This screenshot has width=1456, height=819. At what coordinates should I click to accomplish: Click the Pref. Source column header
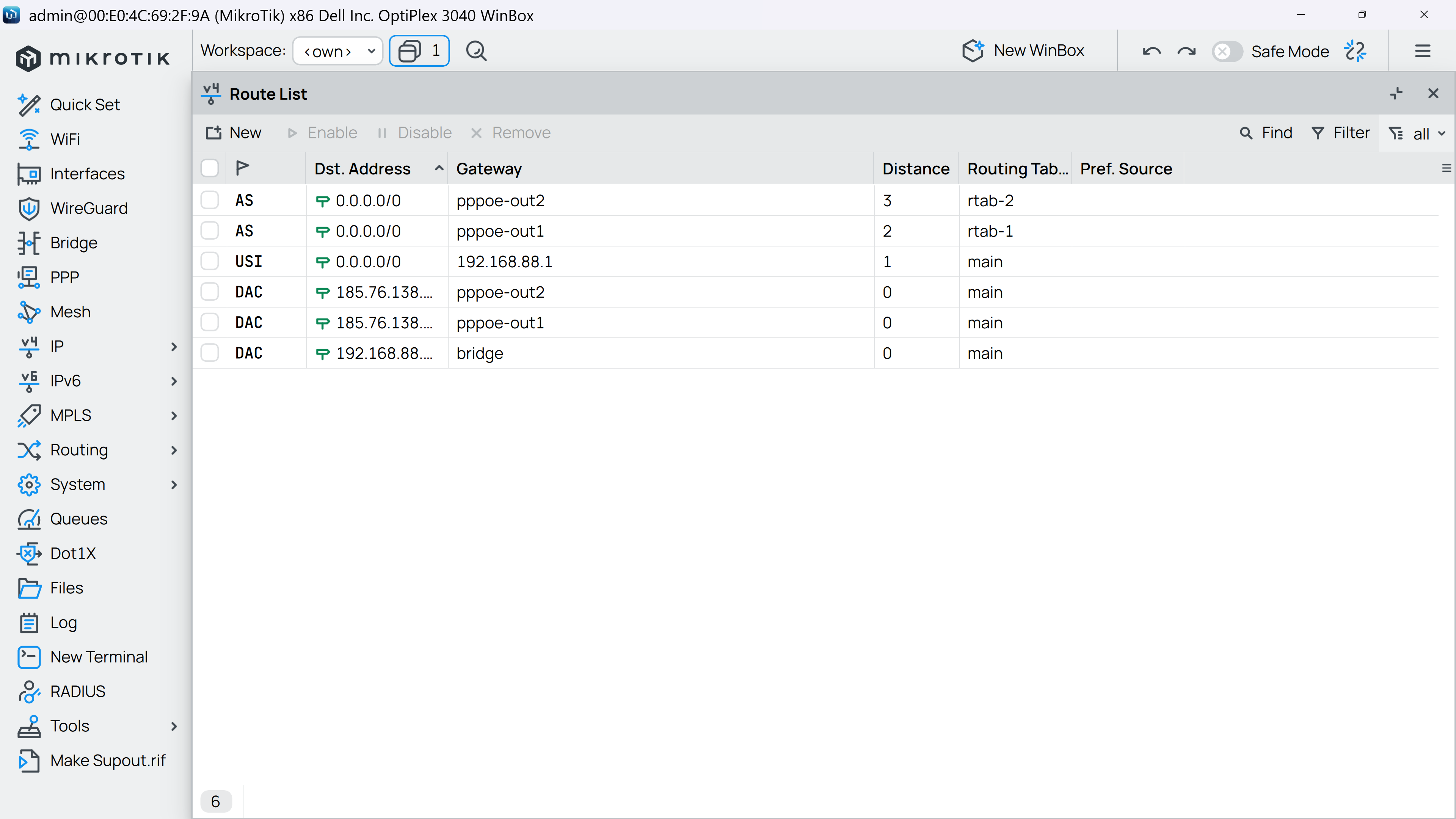tap(1127, 168)
